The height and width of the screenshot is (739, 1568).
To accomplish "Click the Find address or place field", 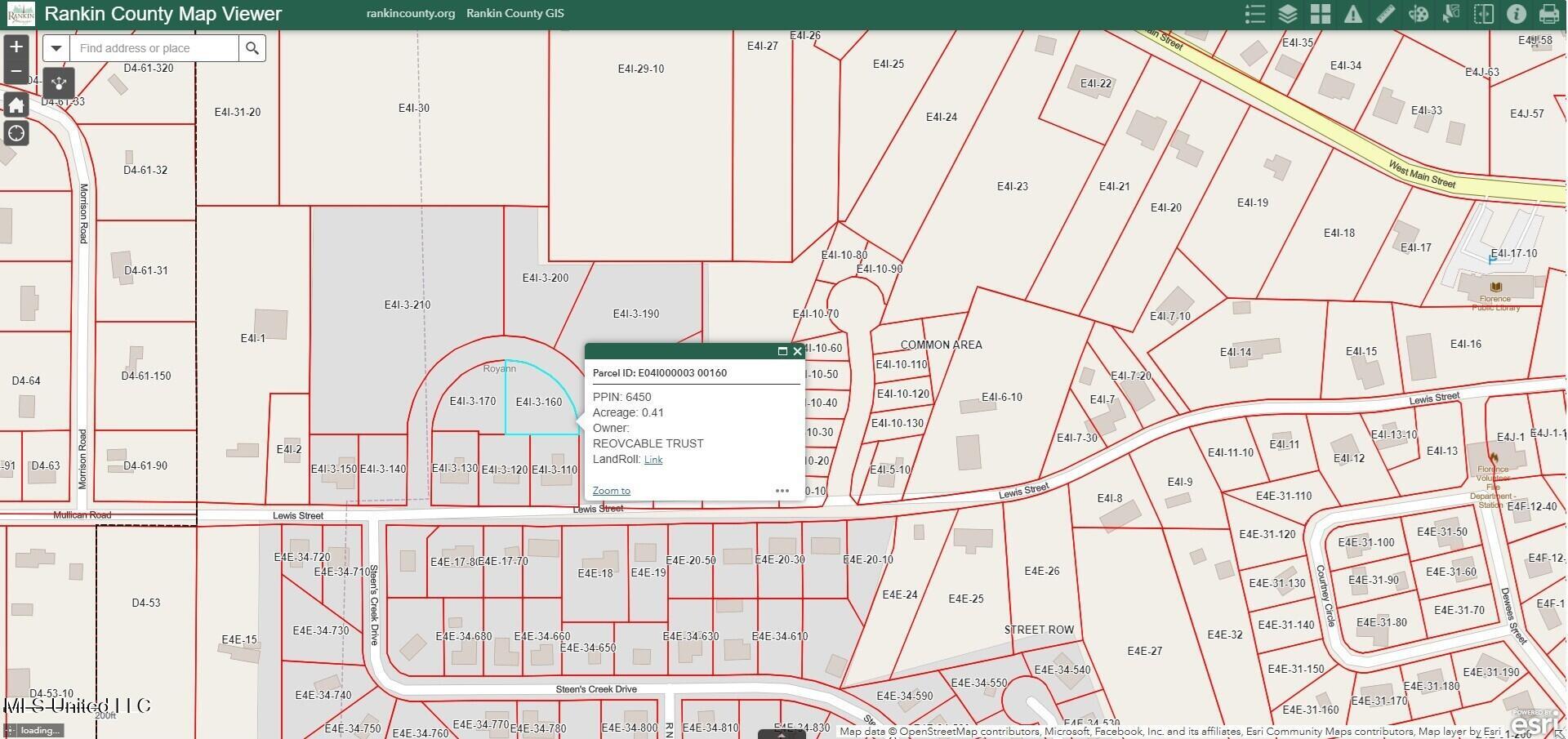I will 155,48.
